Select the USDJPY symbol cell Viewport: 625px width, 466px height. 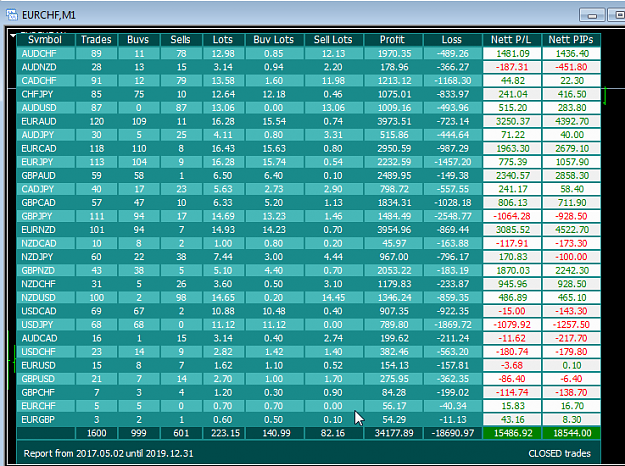(x=45, y=324)
